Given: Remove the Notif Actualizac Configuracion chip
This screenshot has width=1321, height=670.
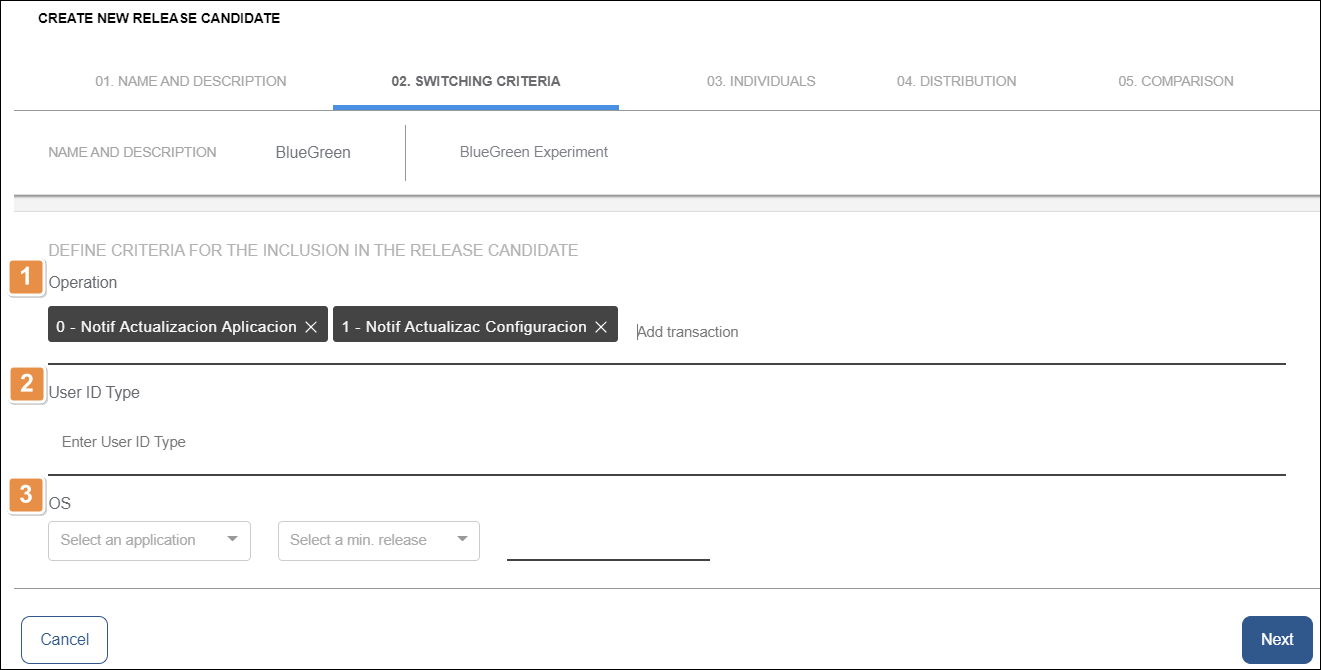Looking at the screenshot, I should click(601, 327).
